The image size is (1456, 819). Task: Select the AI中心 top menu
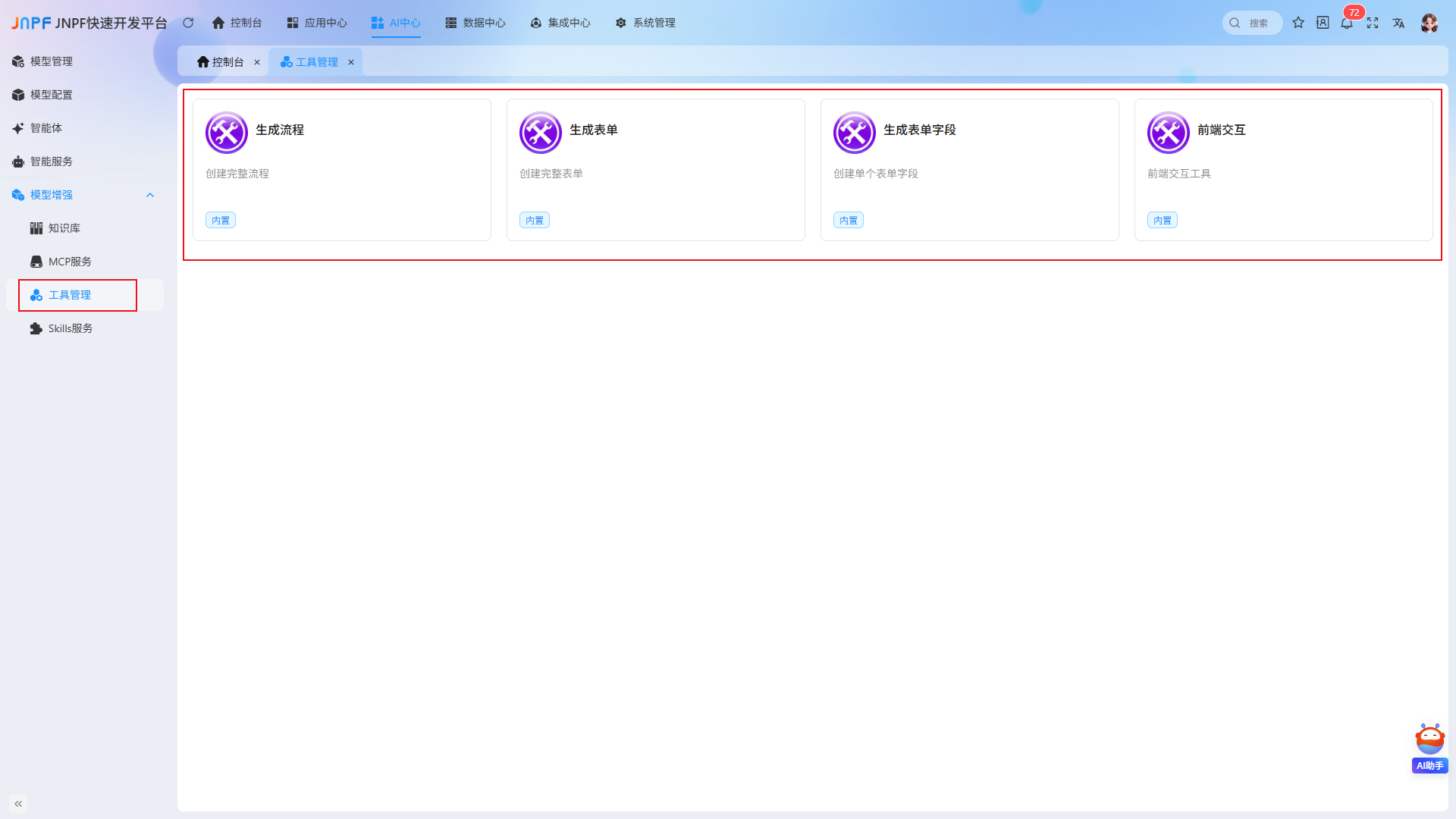(396, 23)
